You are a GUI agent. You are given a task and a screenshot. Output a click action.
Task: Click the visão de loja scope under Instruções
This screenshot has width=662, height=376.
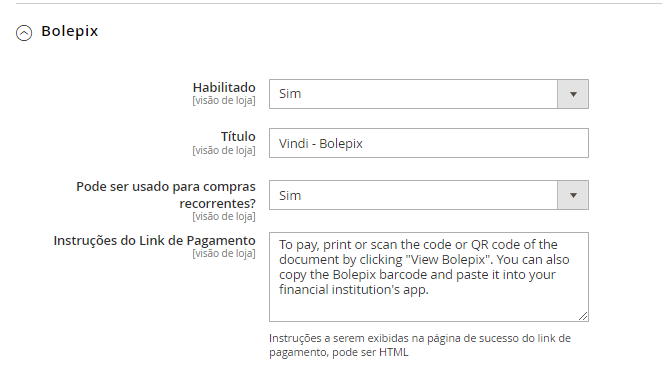click(x=224, y=254)
